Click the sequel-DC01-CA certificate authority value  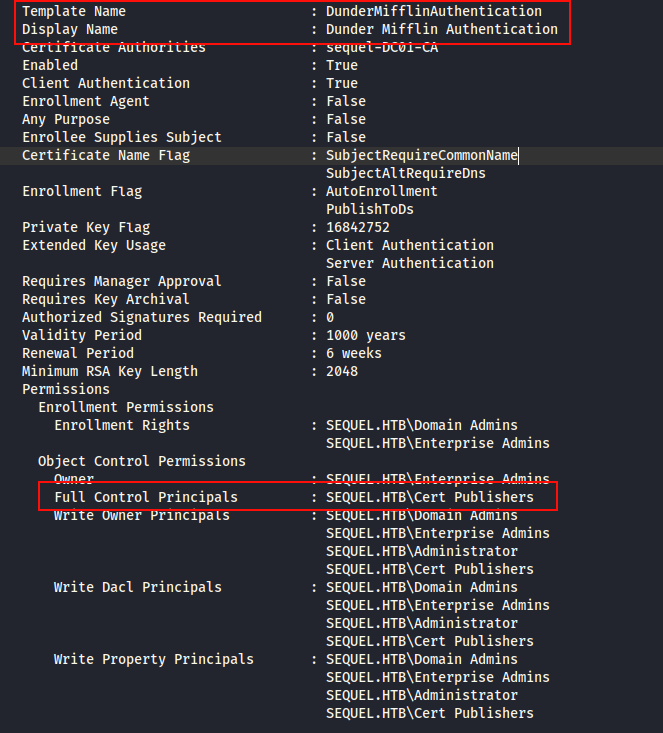click(381, 47)
